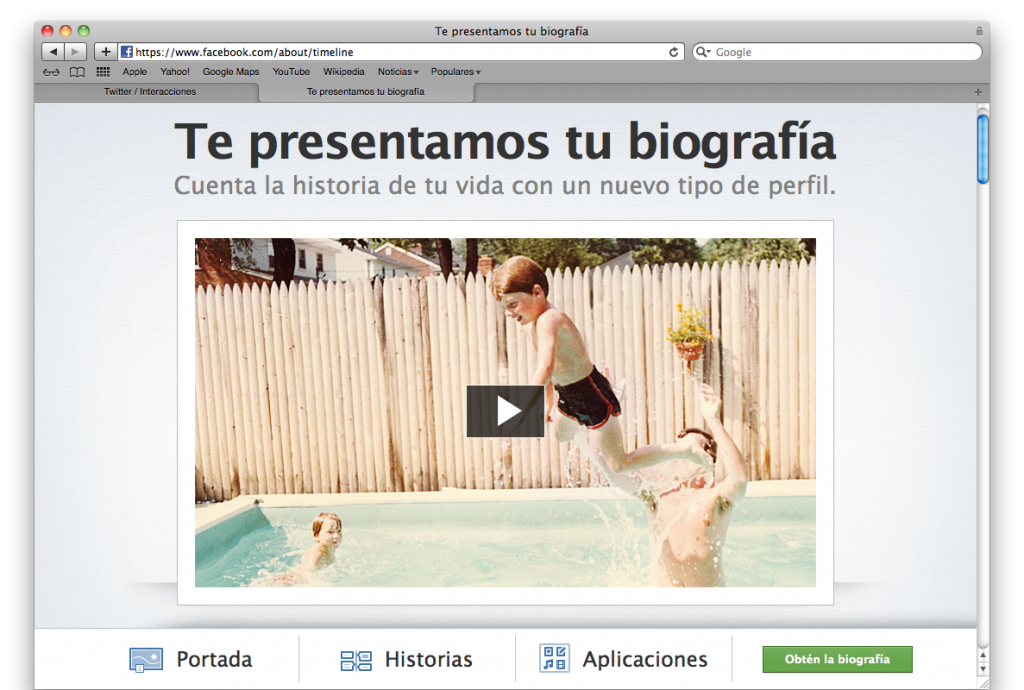
Task: Open Top Sites grid icon
Action: tap(103, 72)
